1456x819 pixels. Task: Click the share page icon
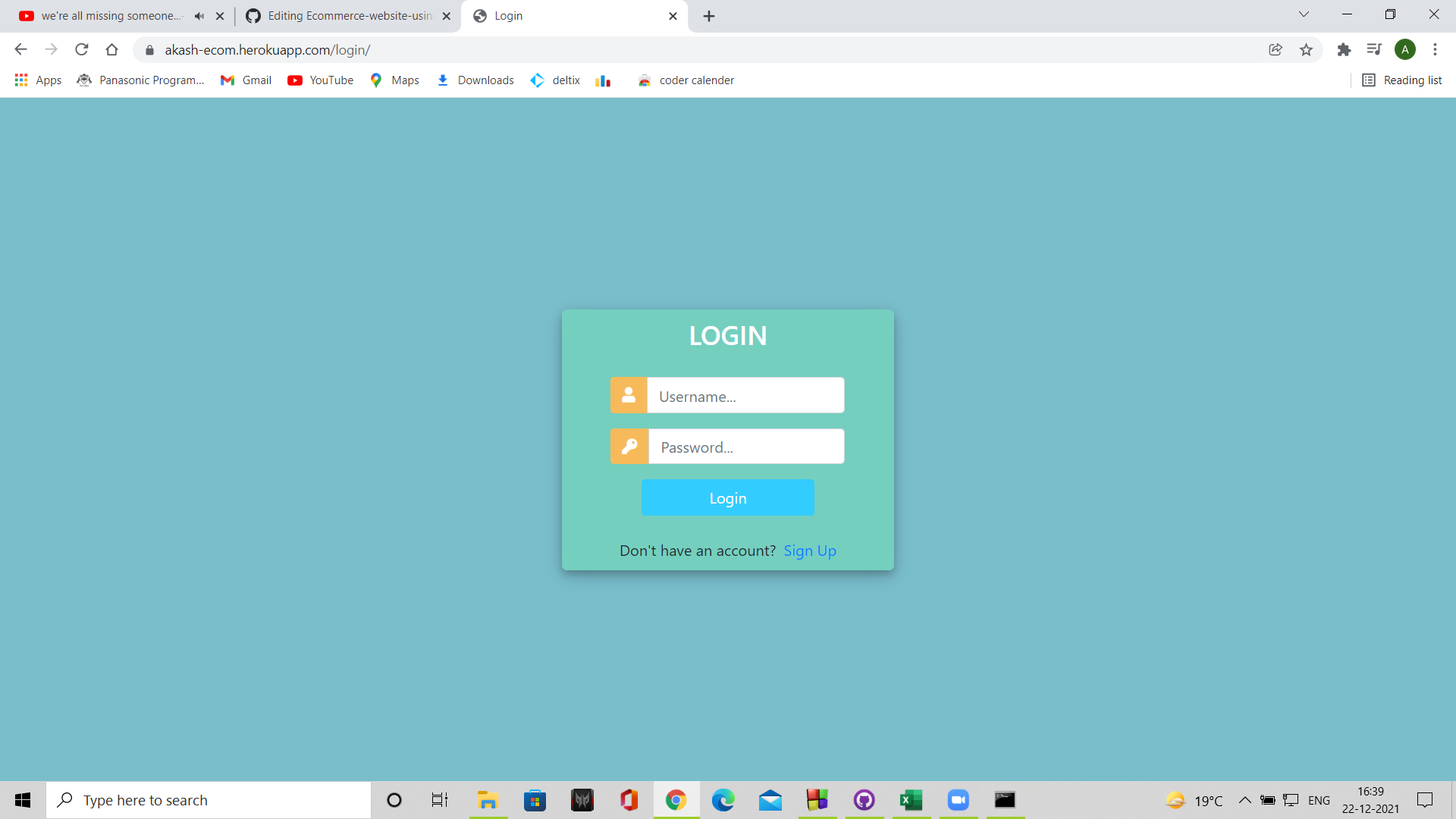(x=1276, y=50)
